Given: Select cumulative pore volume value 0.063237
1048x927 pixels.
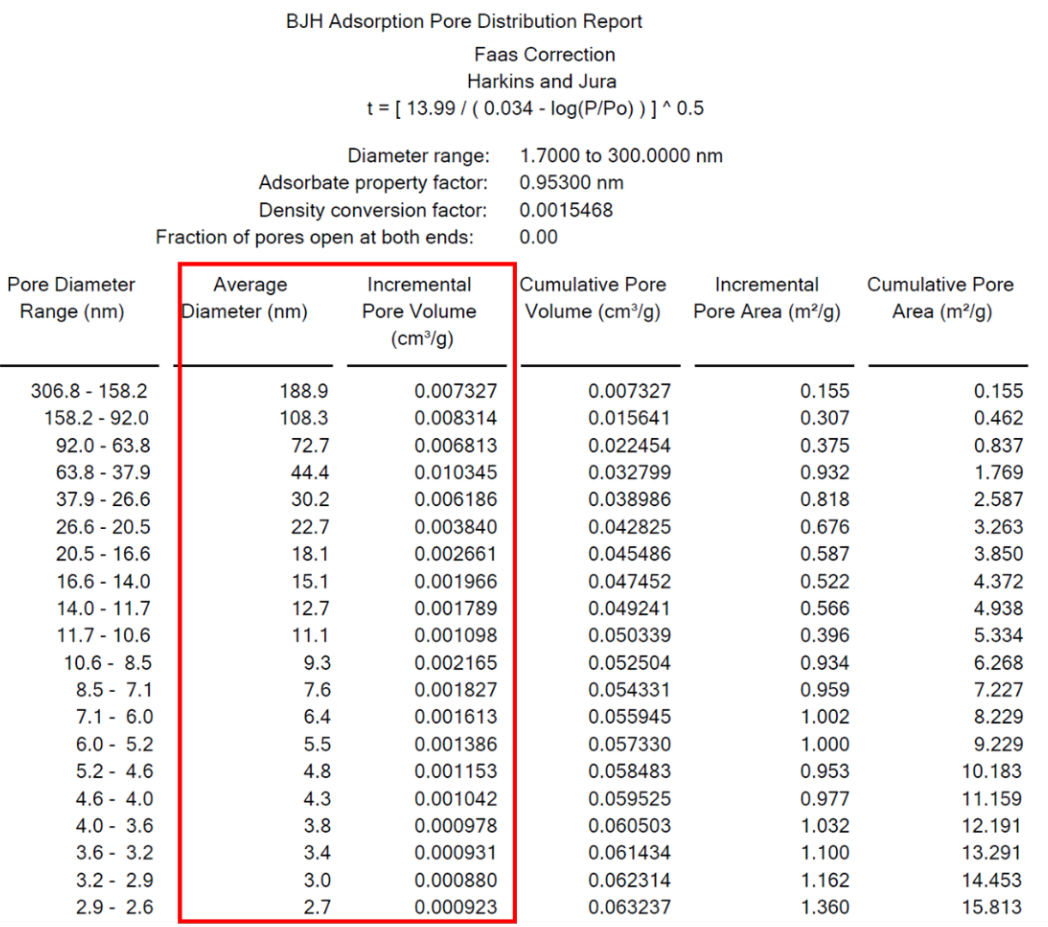Looking at the screenshot, I should click(x=628, y=908).
